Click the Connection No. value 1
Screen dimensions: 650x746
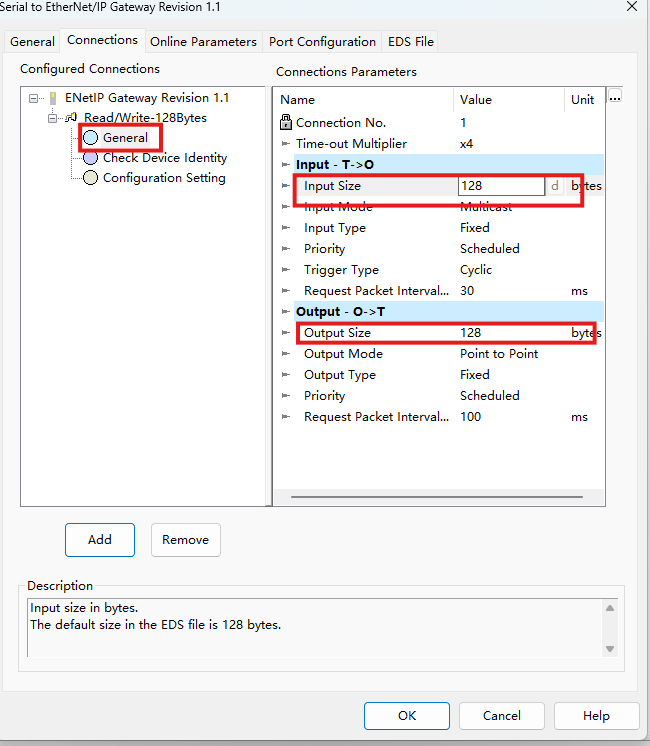463,122
